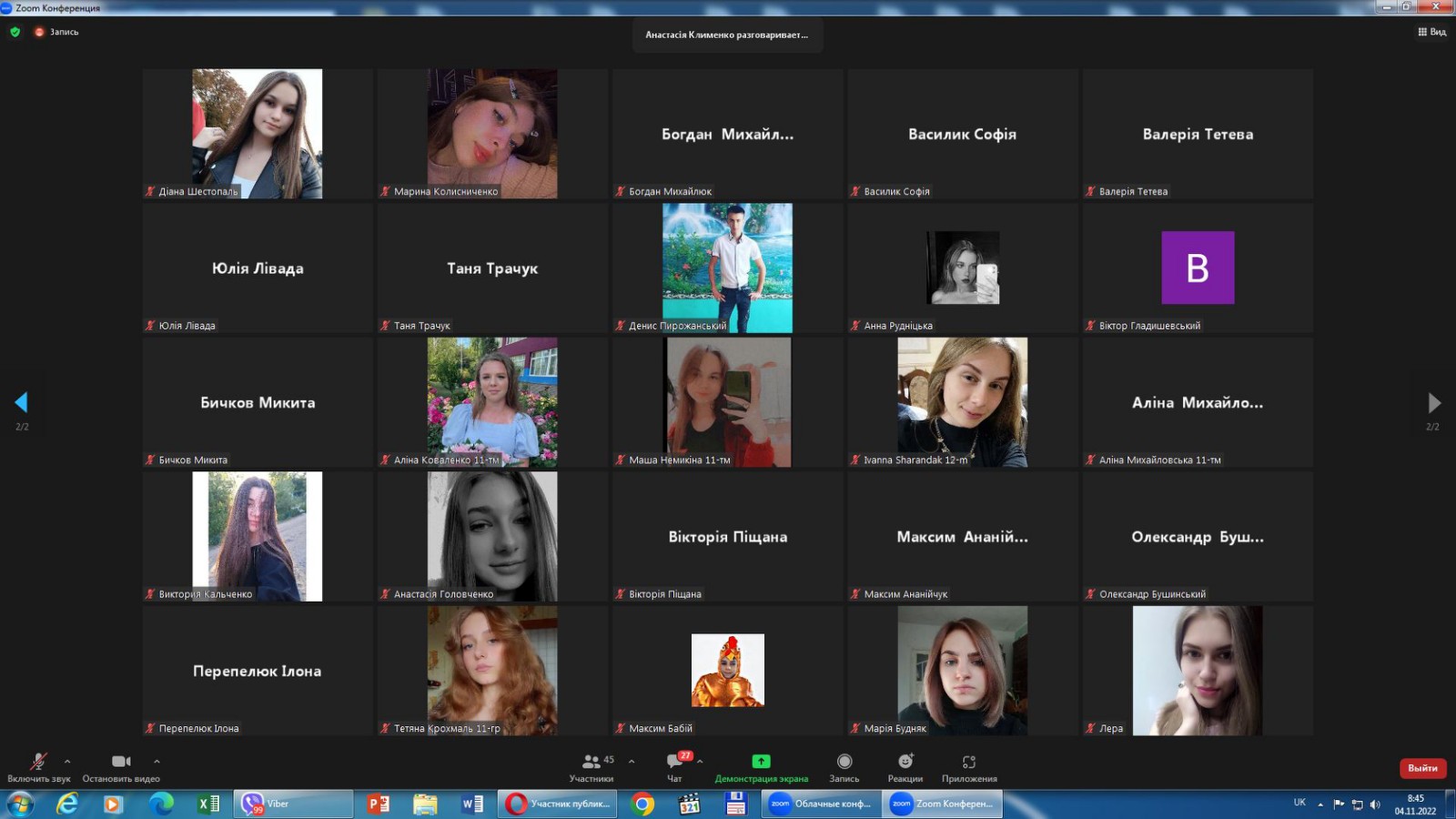Screen dimensions: 1456x819
Task: Click the red Leave meeting button
Action: coord(1422,768)
